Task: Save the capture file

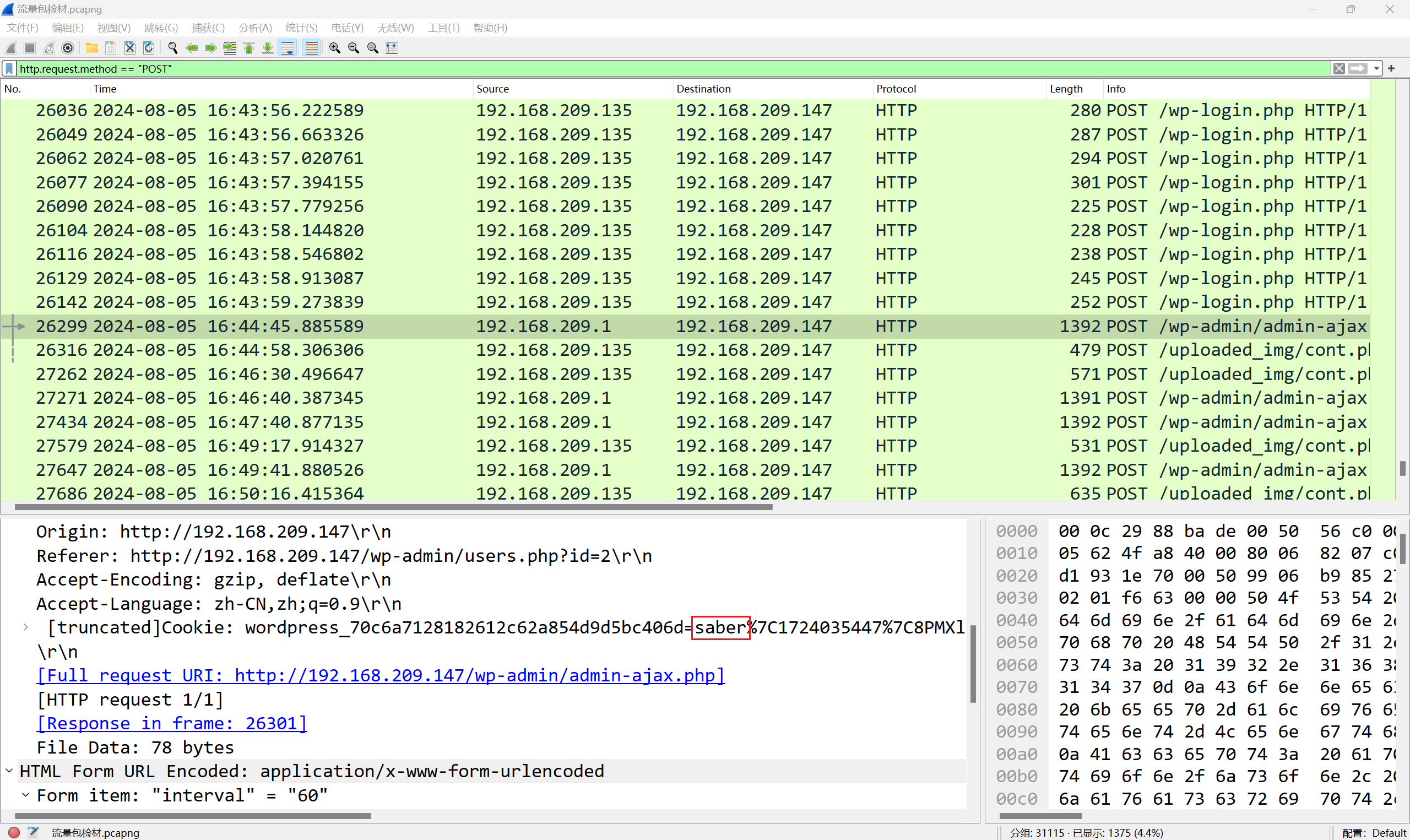Action: pyautogui.click(x=111, y=48)
